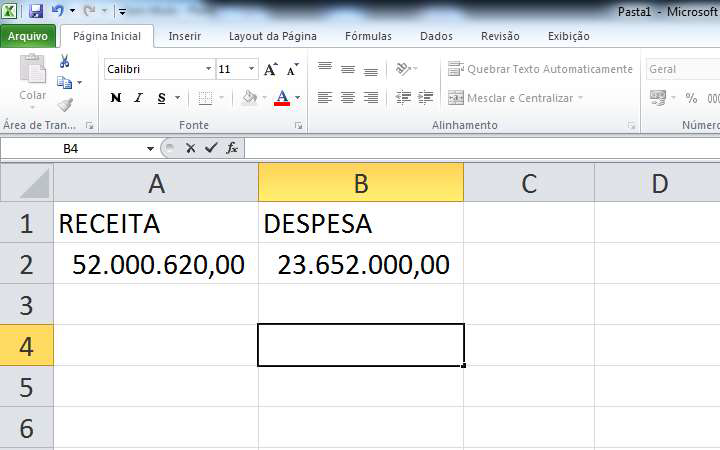The height and width of the screenshot is (450, 720).
Task: Click the Cut scissors icon
Action: (x=64, y=61)
